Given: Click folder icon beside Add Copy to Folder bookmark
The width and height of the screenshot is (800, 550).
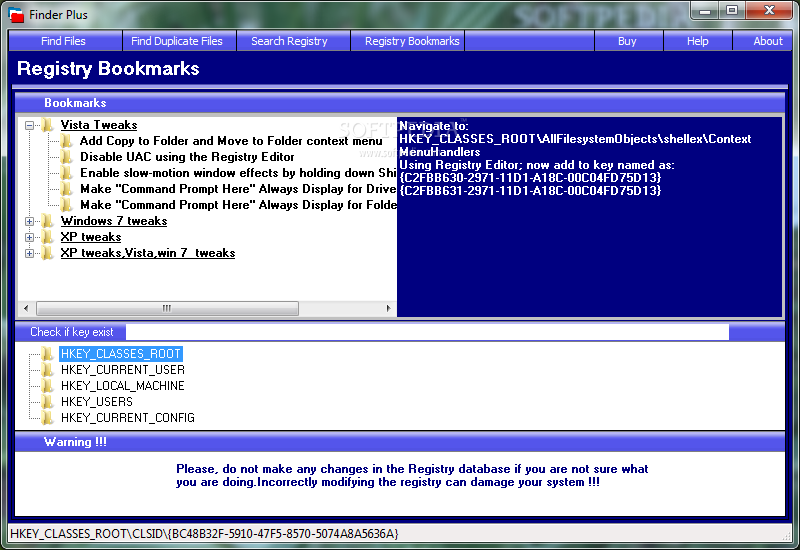Looking at the screenshot, I should (x=67, y=141).
